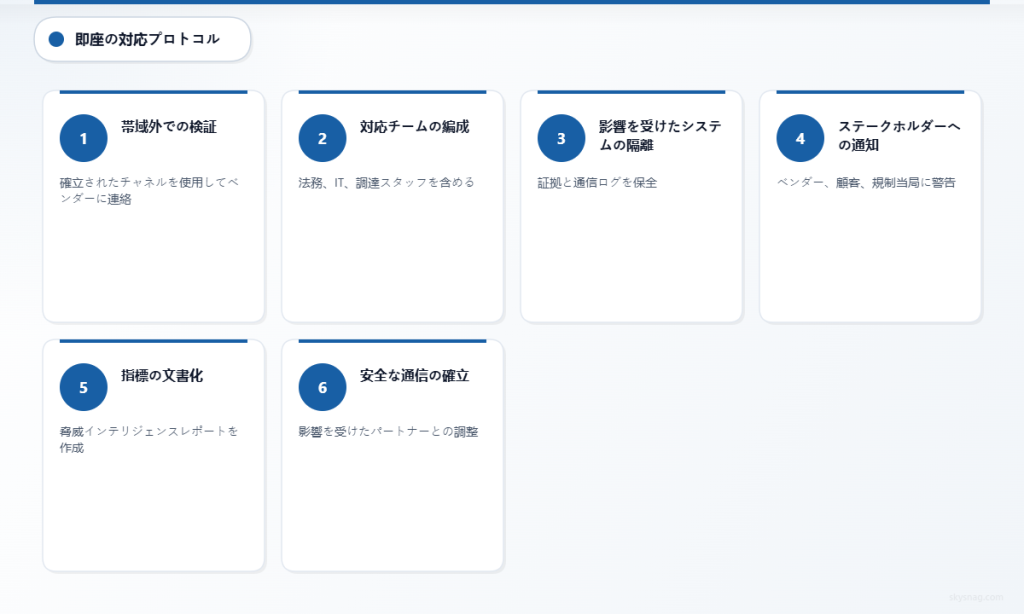Click the number 4 circle icon on ステークホルダー card
1024x614 pixels.
click(x=799, y=137)
